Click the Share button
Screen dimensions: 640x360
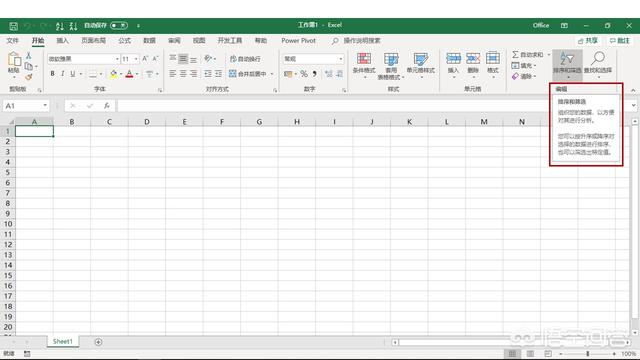click(x=588, y=40)
